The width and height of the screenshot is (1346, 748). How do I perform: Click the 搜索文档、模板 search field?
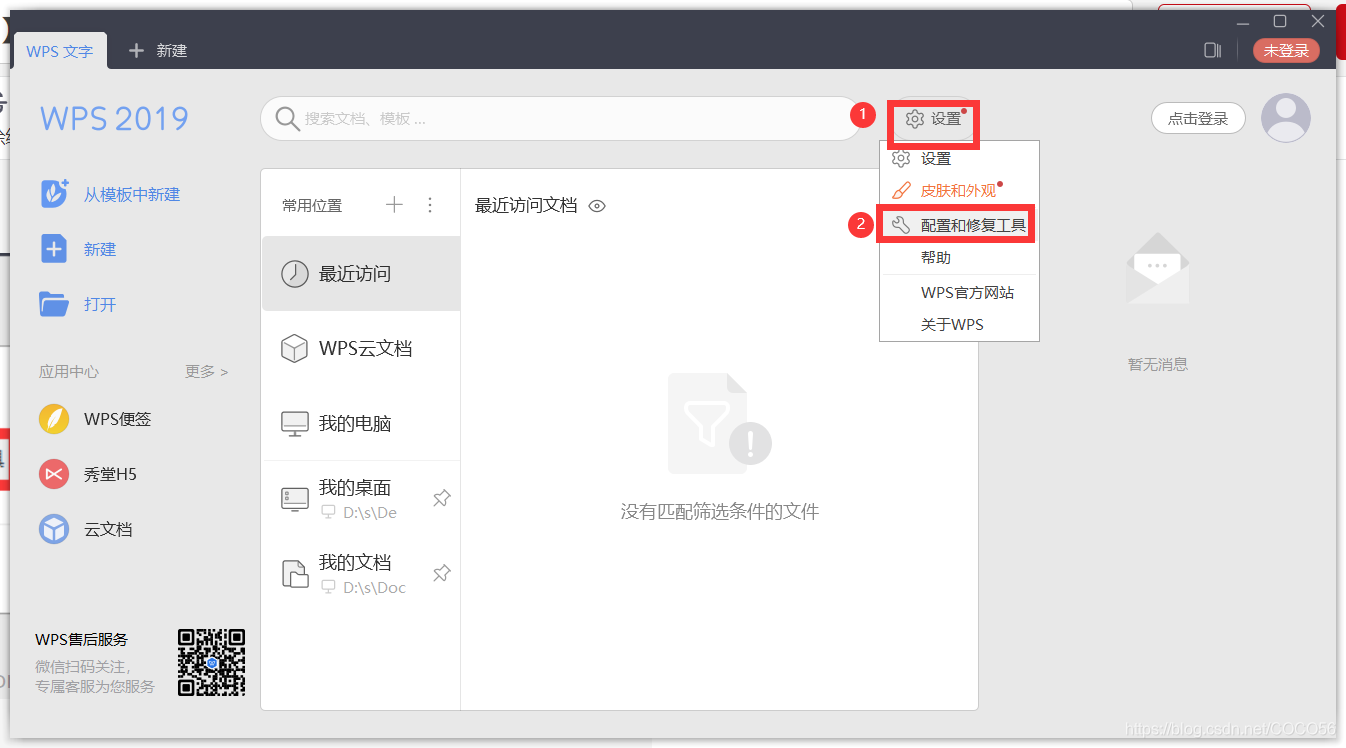560,119
